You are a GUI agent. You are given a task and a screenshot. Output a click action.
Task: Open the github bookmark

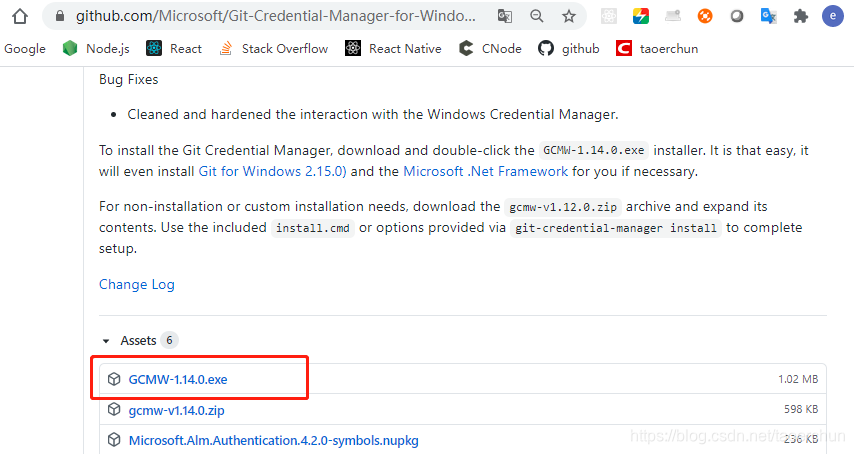(x=581, y=48)
